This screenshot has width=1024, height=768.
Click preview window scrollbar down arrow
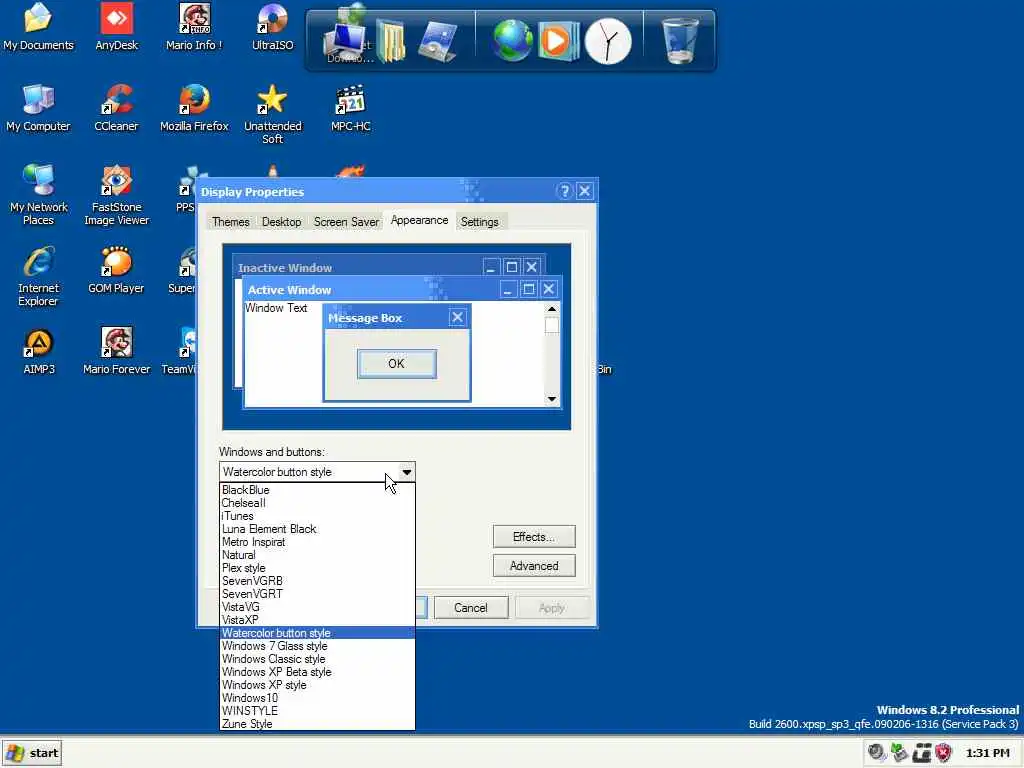tap(552, 399)
